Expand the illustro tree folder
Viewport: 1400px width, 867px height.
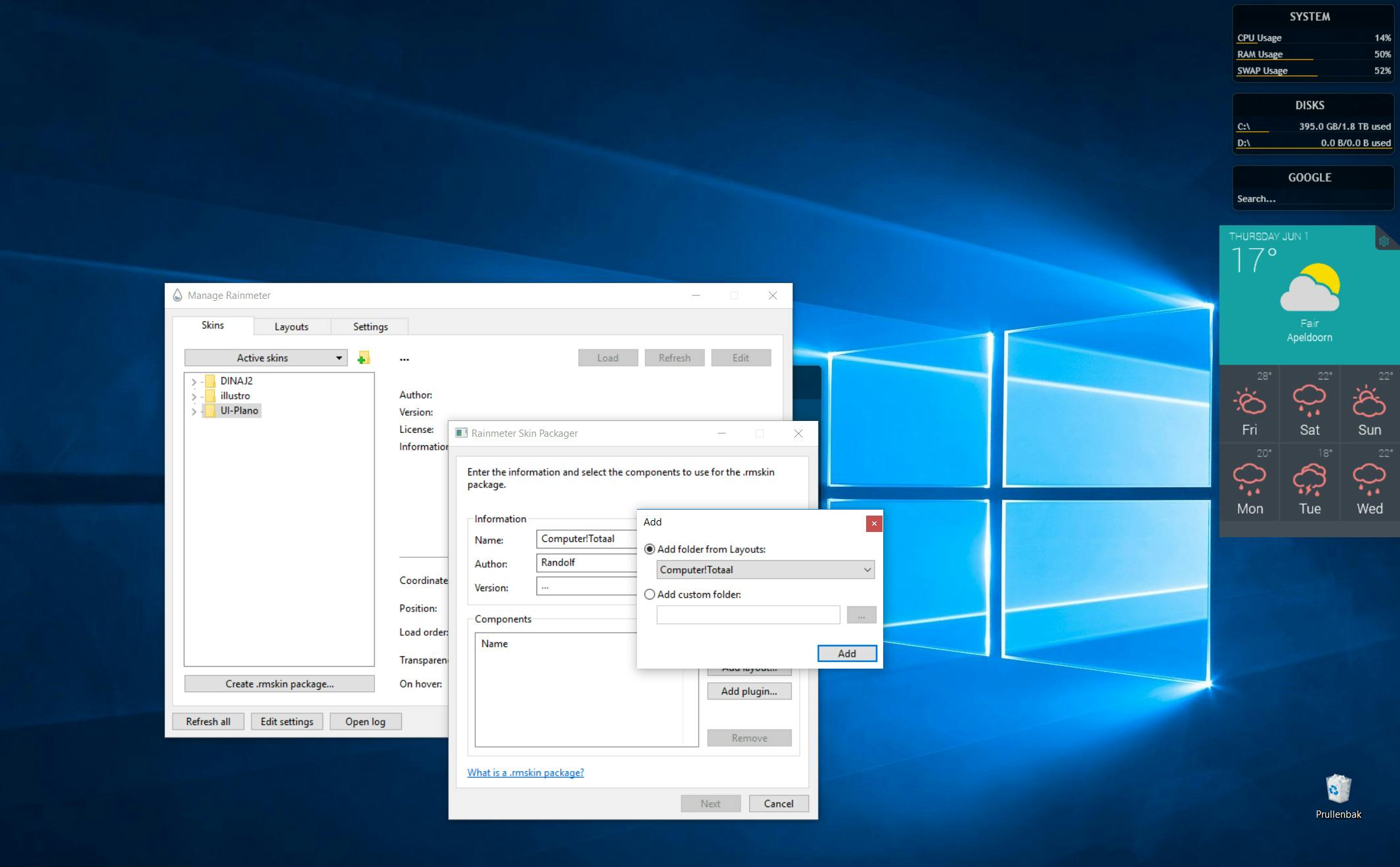click(194, 397)
